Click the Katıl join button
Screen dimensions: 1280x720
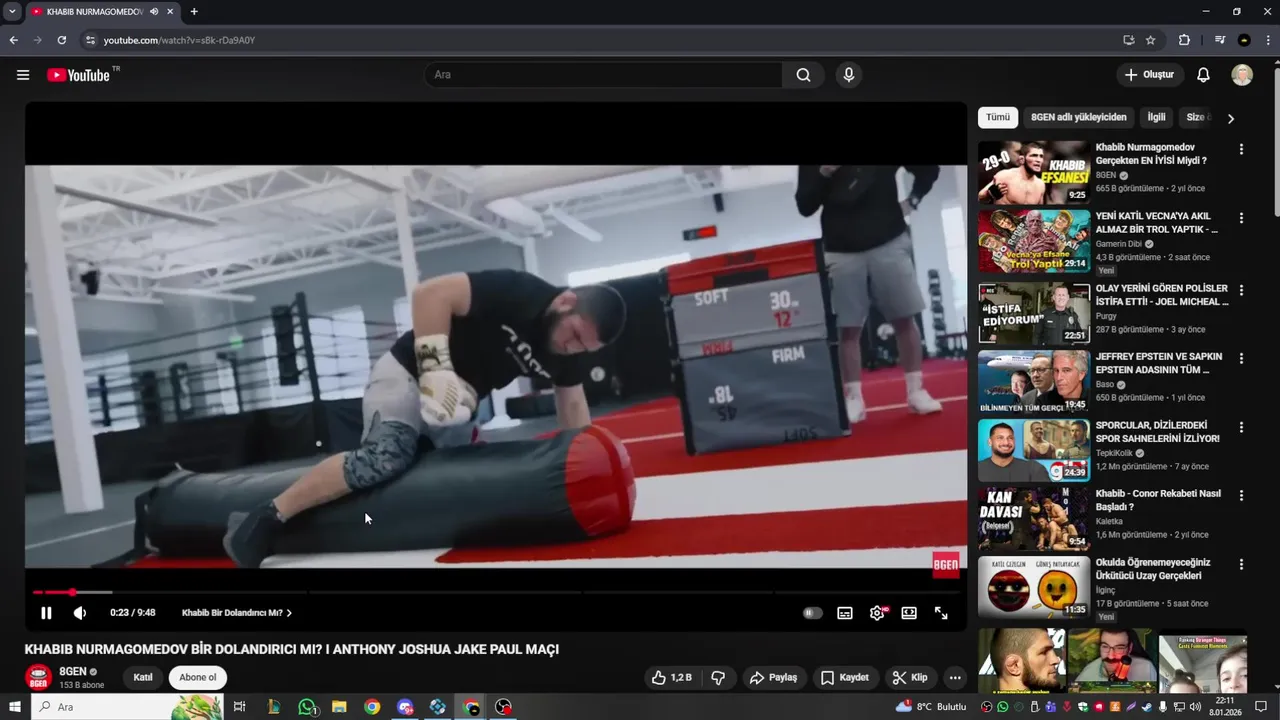click(x=143, y=677)
